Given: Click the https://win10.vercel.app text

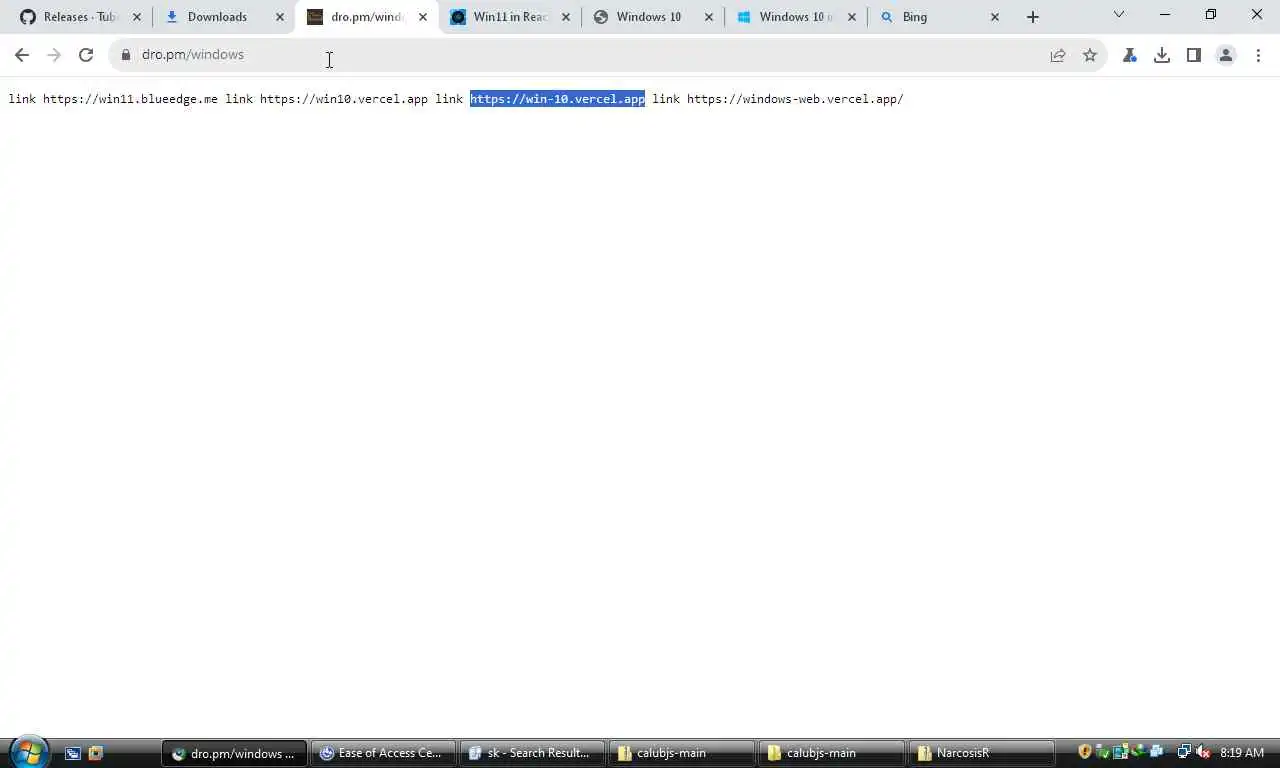Looking at the screenshot, I should click(x=344, y=99).
